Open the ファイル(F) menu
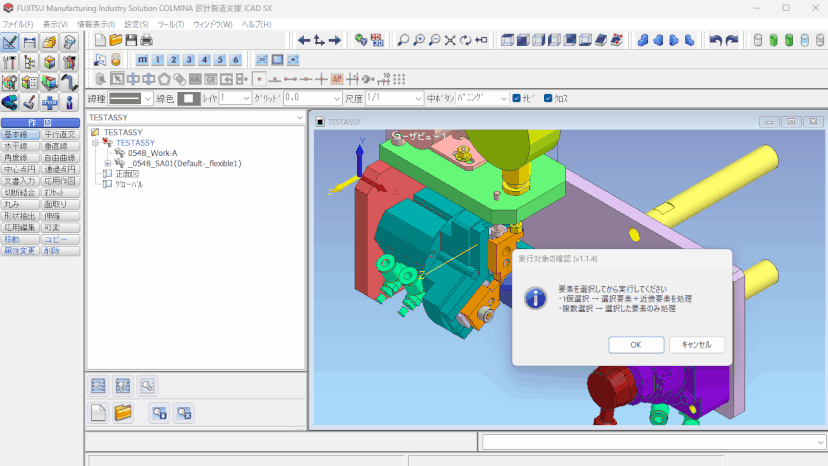This screenshot has width=828, height=466. point(18,24)
